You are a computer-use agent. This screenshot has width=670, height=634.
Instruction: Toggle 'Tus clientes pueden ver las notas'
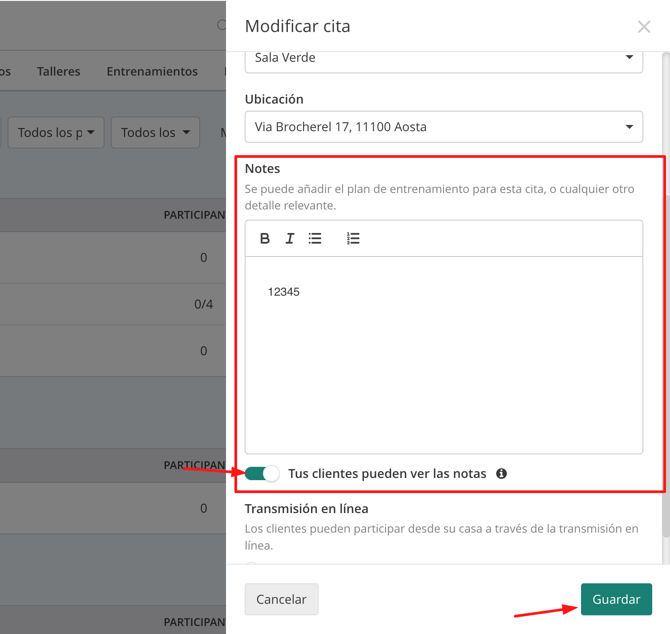pyautogui.click(x=262, y=473)
